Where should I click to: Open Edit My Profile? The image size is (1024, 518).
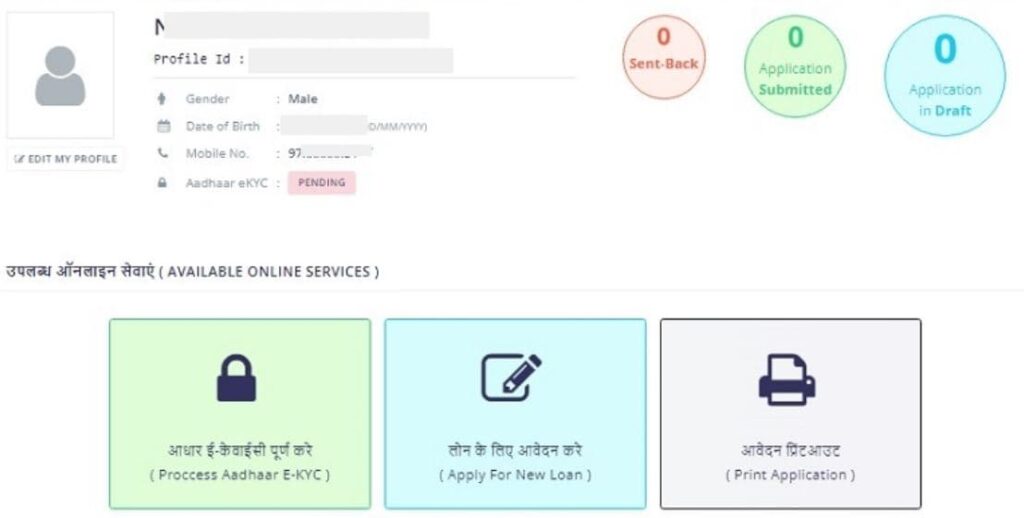[x=66, y=159]
